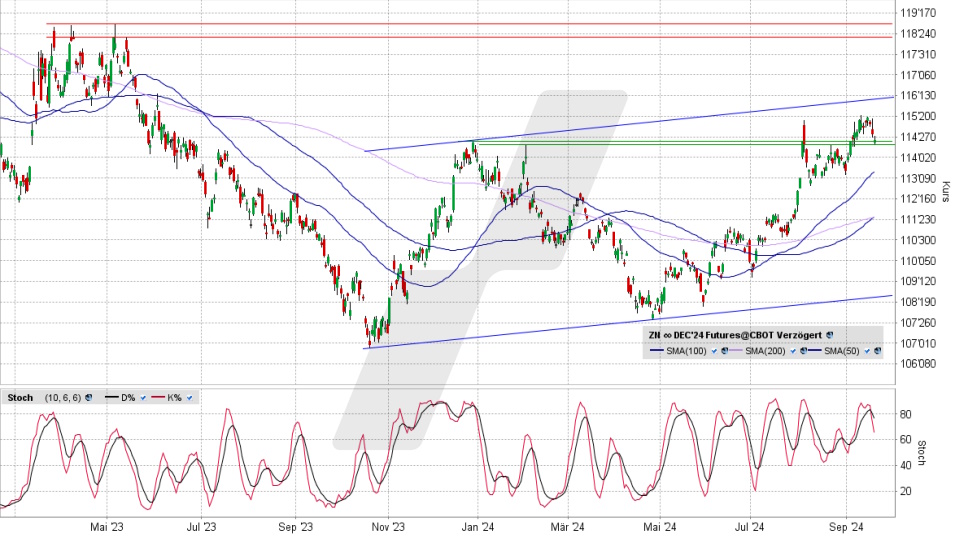The image size is (960, 540).
Task: Uncheck the D% line checkbox
Action: click(x=143, y=398)
